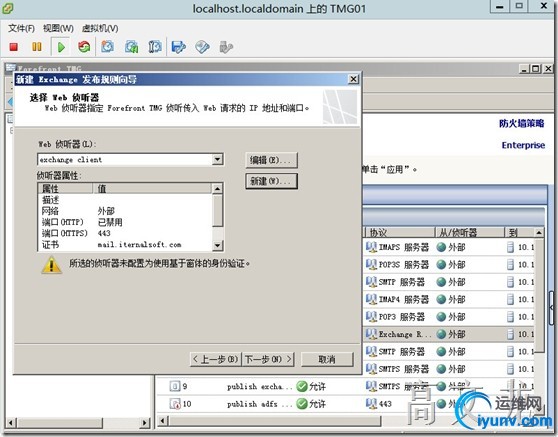Screen dimensions: 558x437
Task: Click 允许 icon on rule 9
Action: coord(301,386)
